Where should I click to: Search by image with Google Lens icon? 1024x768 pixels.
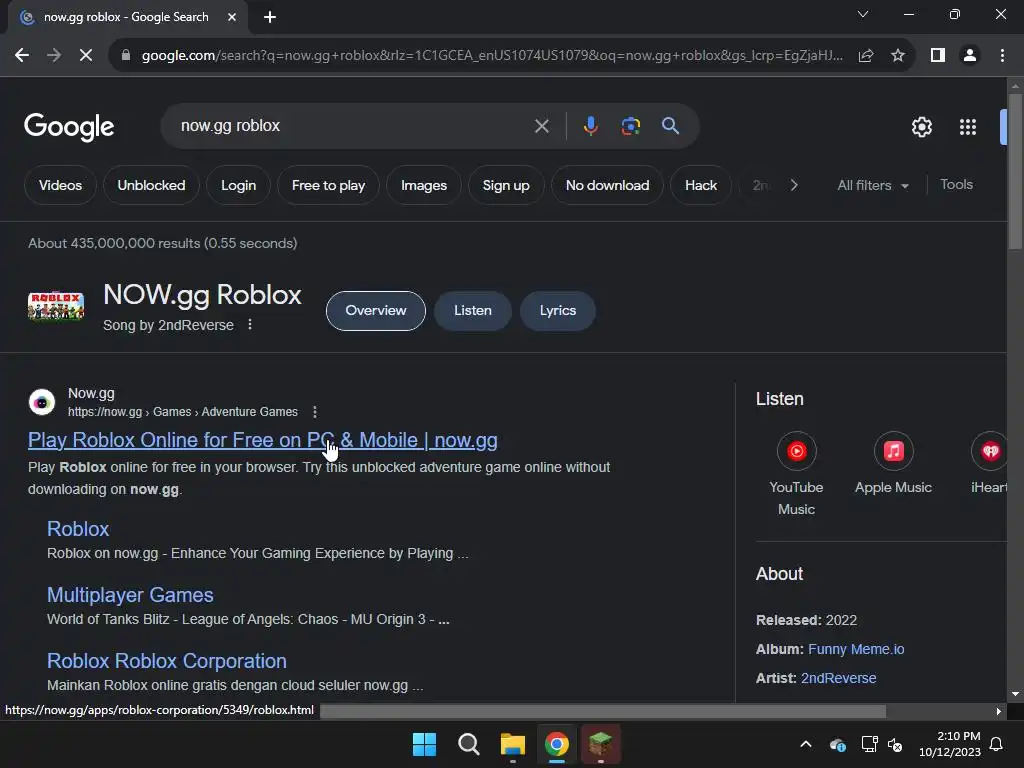tap(631, 126)
